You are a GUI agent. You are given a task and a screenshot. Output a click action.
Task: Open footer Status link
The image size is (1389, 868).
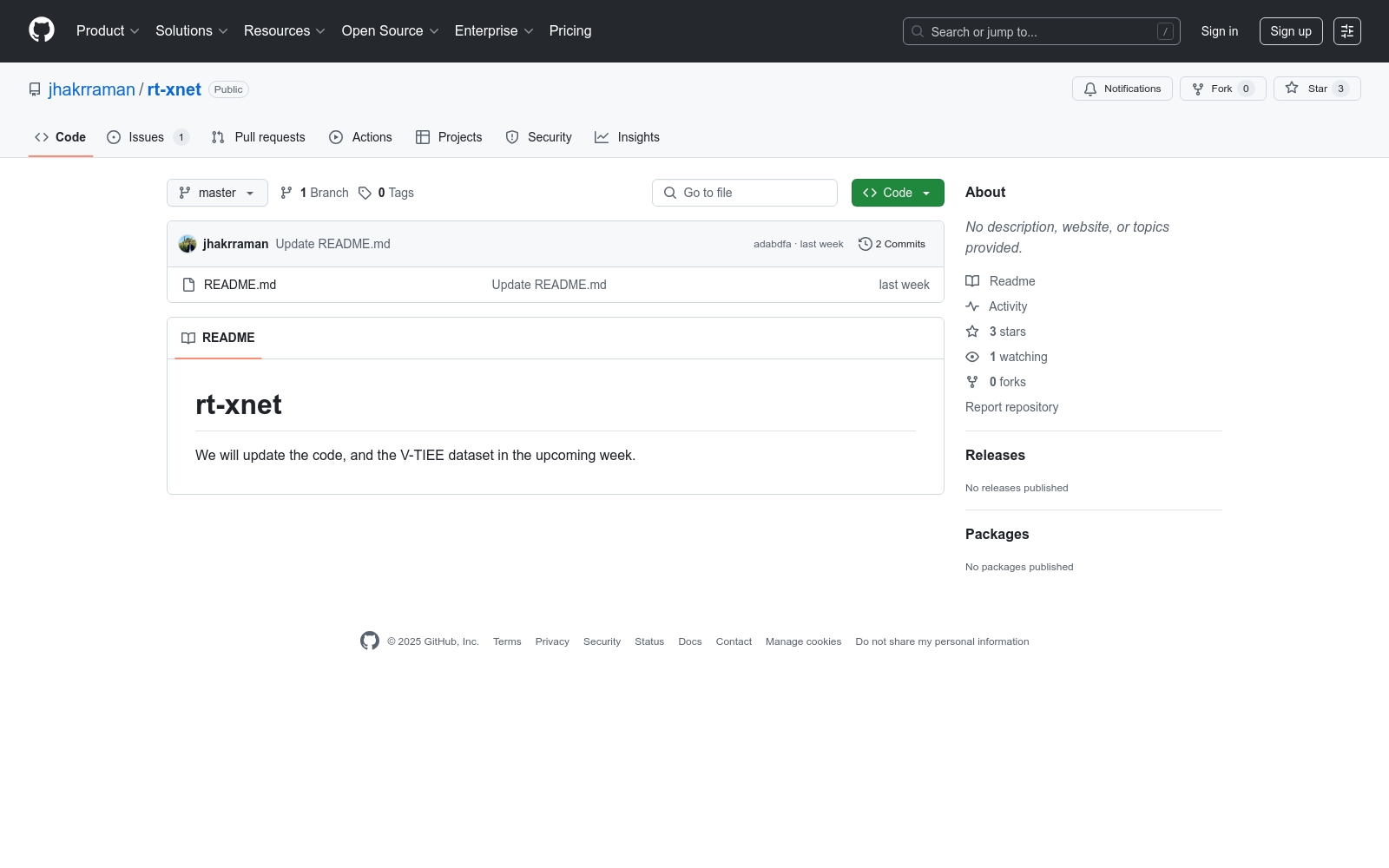(x=649, y=641)
